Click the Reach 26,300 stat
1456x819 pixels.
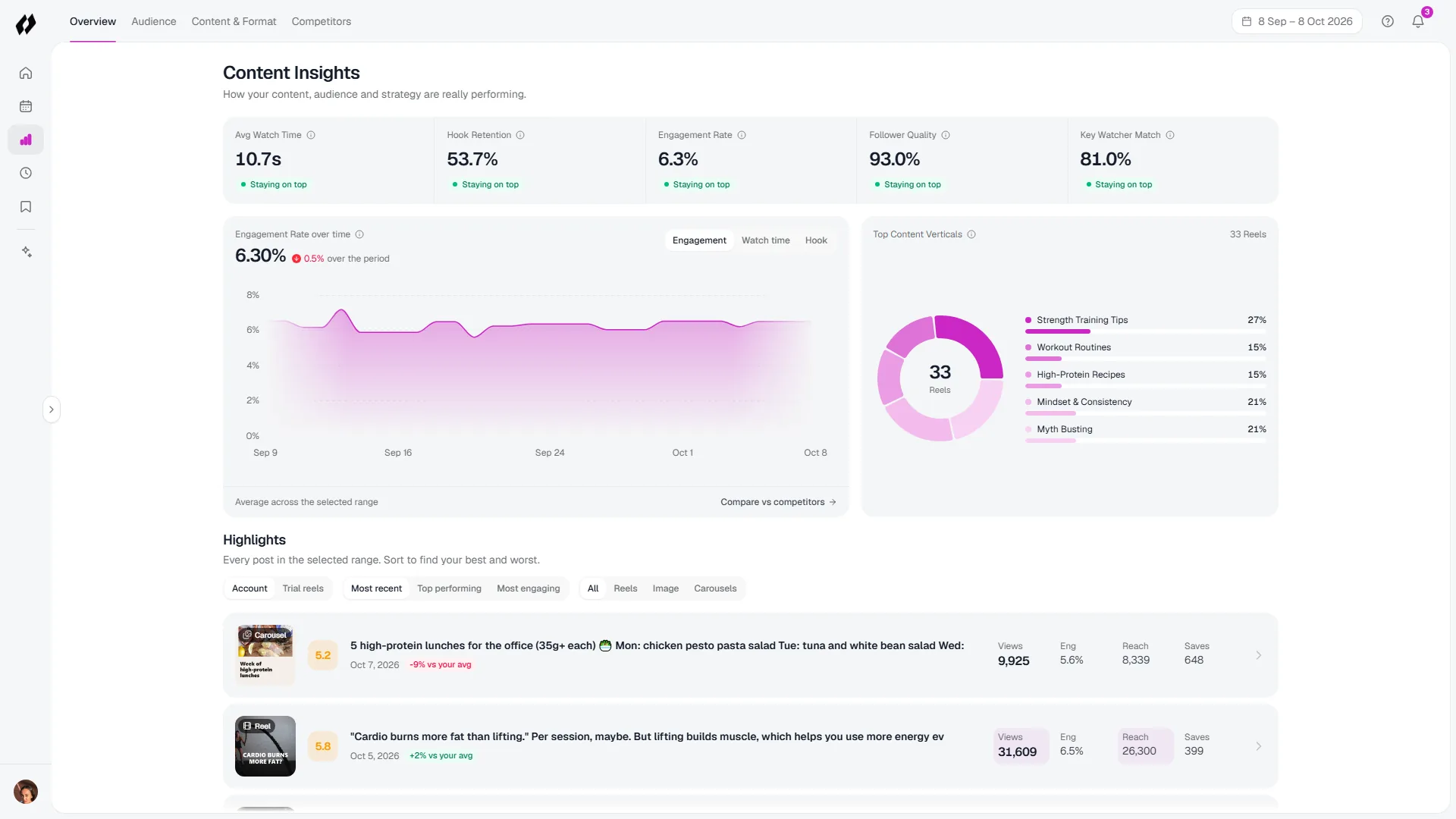pos(1145,745)
